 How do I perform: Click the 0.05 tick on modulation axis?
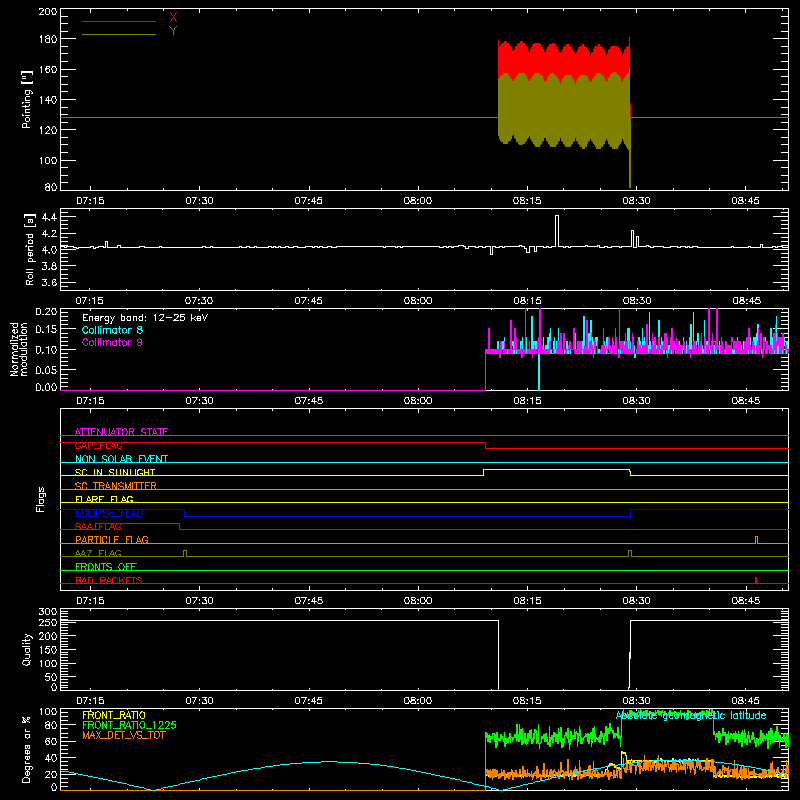click(46, 369)
